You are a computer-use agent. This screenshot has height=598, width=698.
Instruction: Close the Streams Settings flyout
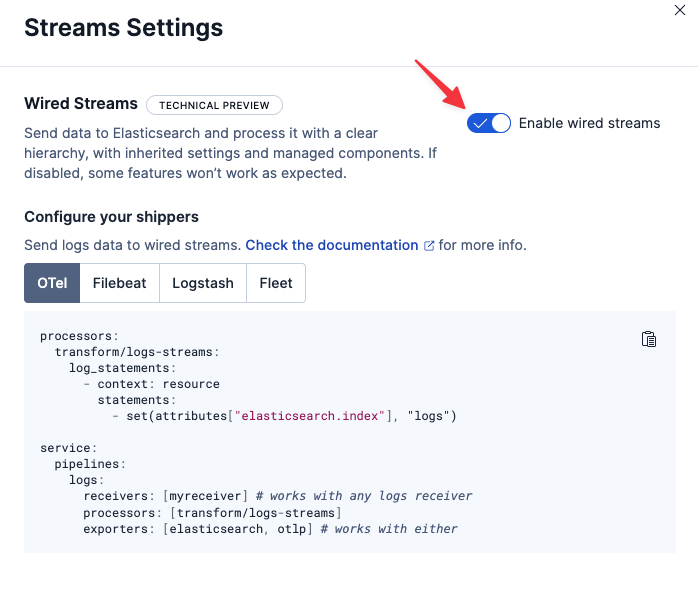pos(679,10)
